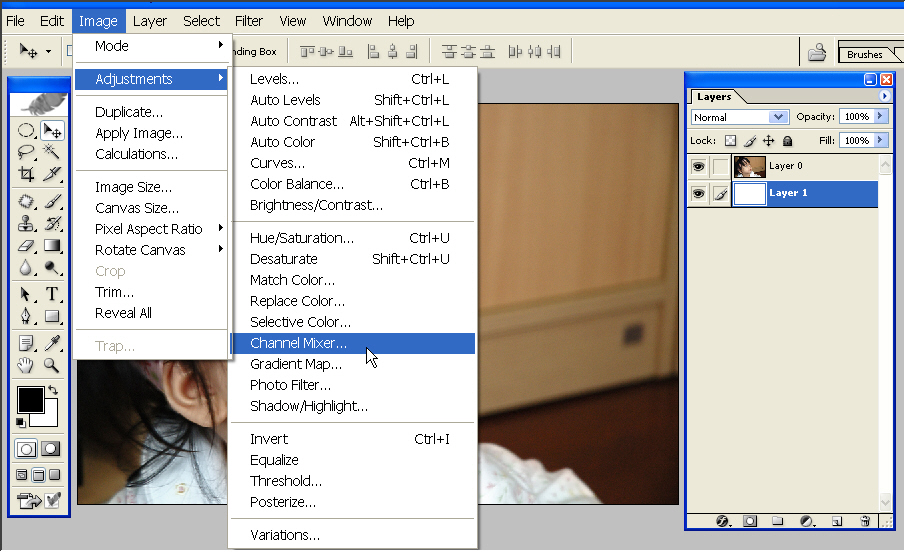The image size is (906, 552).
Task: Select the Magic Wand tool
Action: click(x=53, y=152)
